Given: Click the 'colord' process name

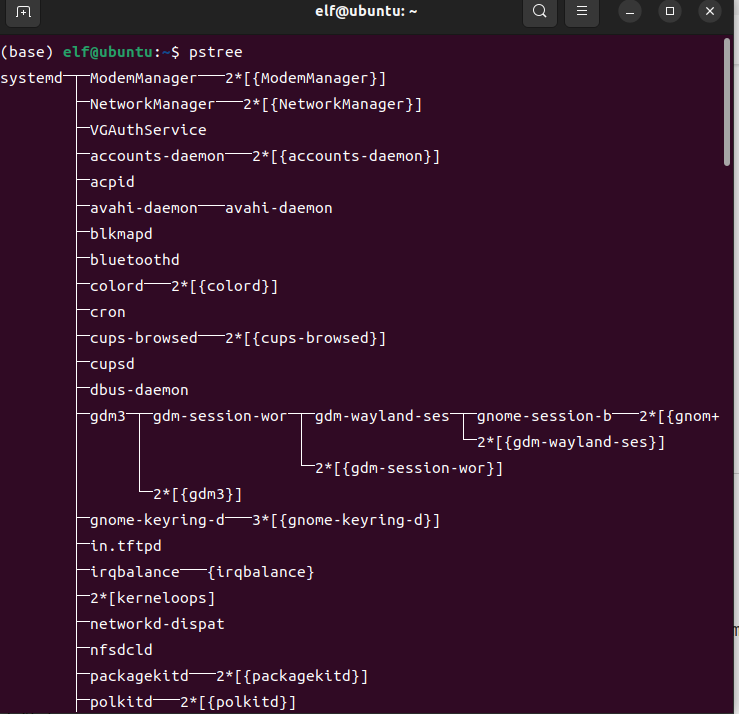Looking at the screenshot, I should tap(116, 286).
